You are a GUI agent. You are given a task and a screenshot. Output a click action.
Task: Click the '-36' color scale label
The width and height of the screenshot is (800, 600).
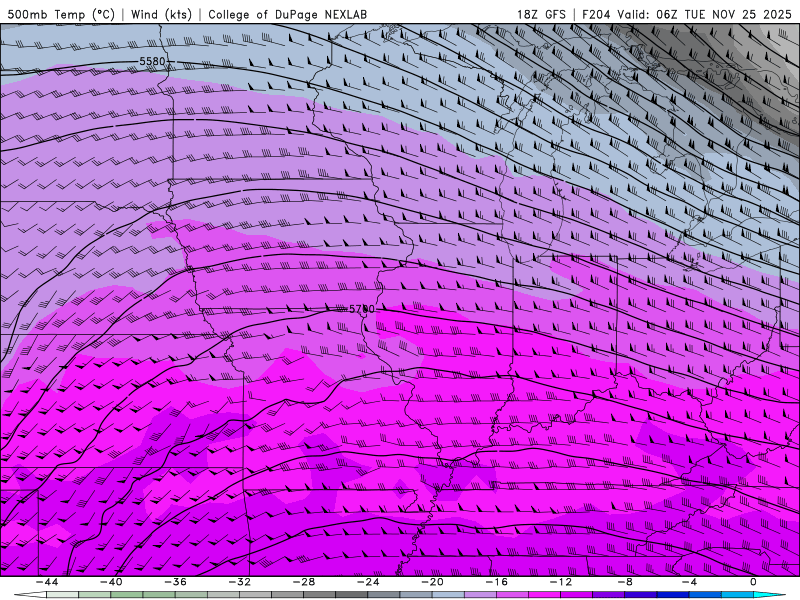pos(176,582)
